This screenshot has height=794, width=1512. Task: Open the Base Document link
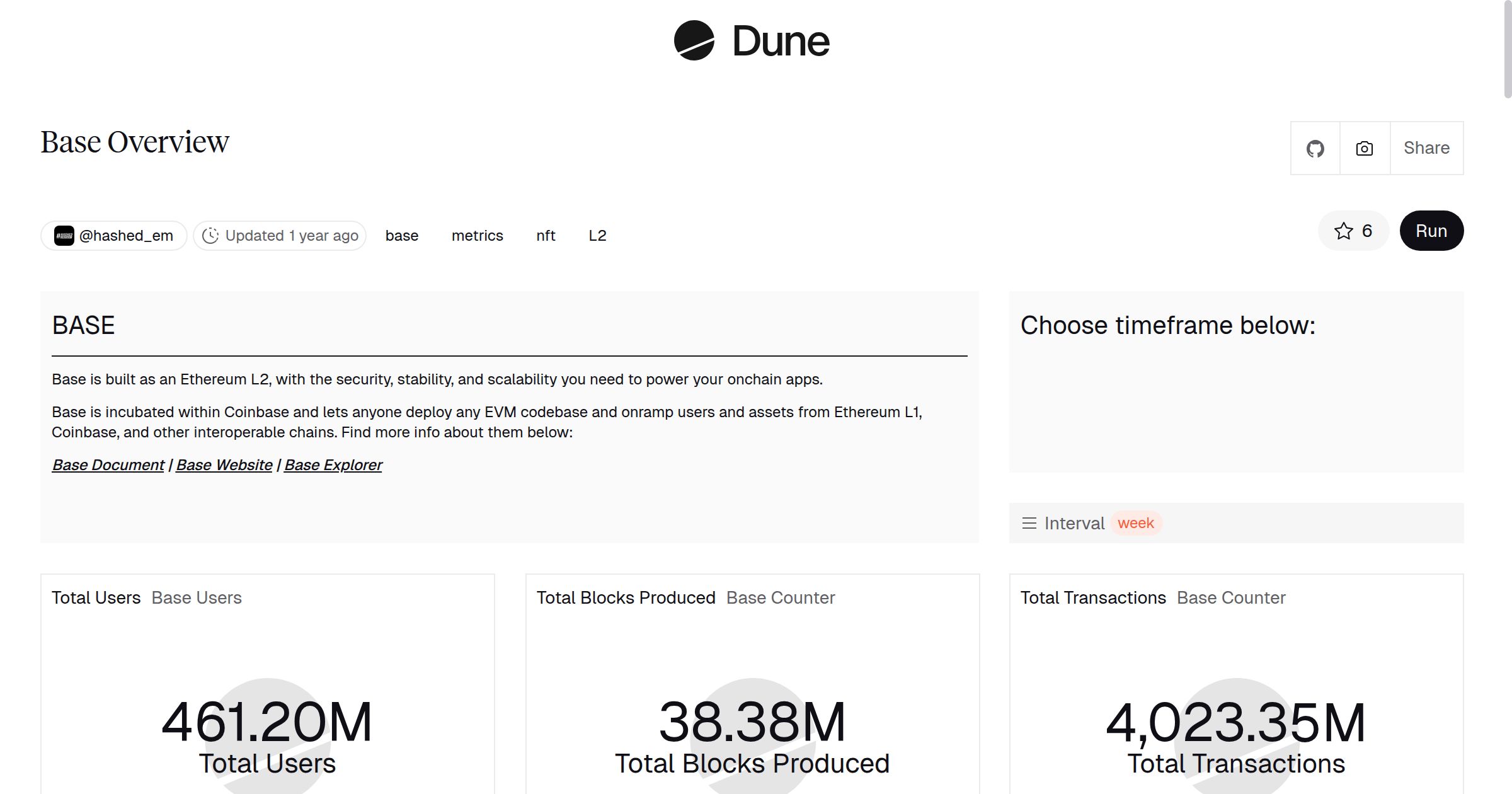click(x=108, y=465)
